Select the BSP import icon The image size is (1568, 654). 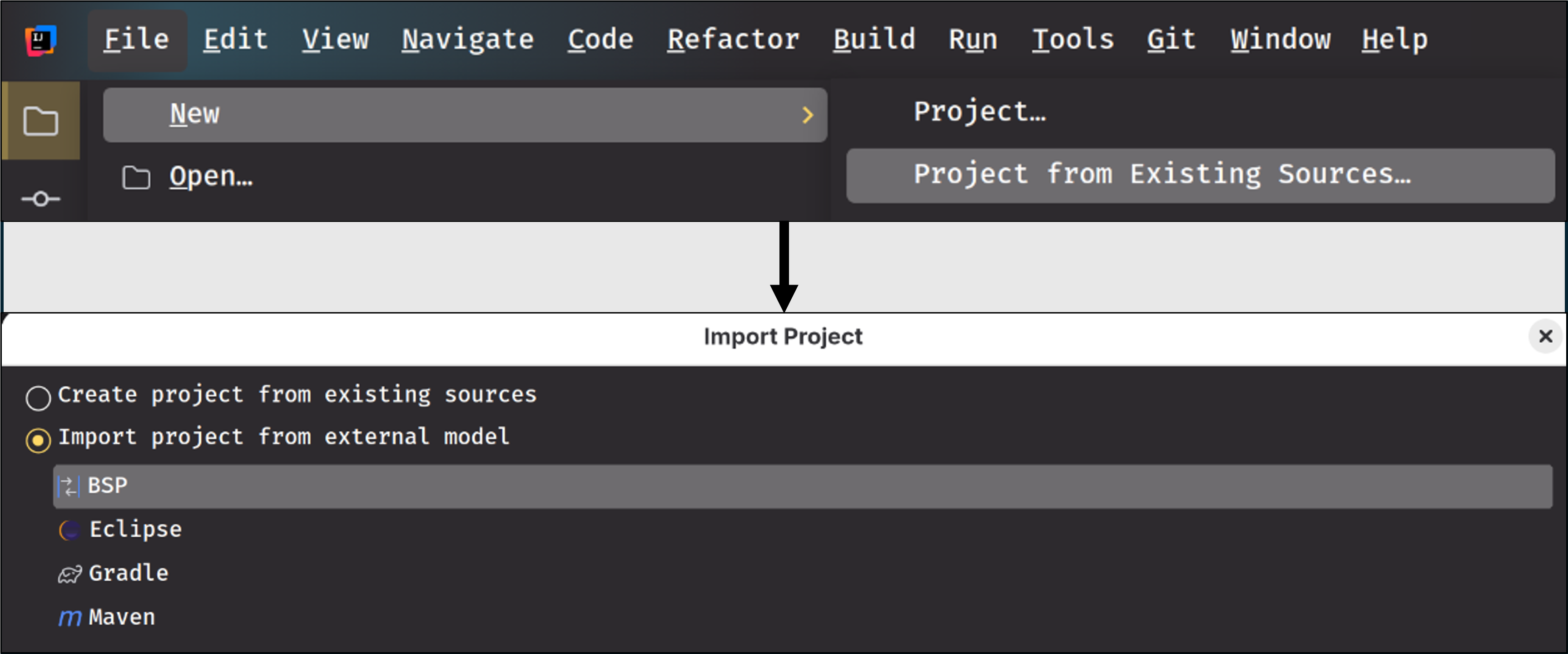pyautogui.click(x=69, y=485)
